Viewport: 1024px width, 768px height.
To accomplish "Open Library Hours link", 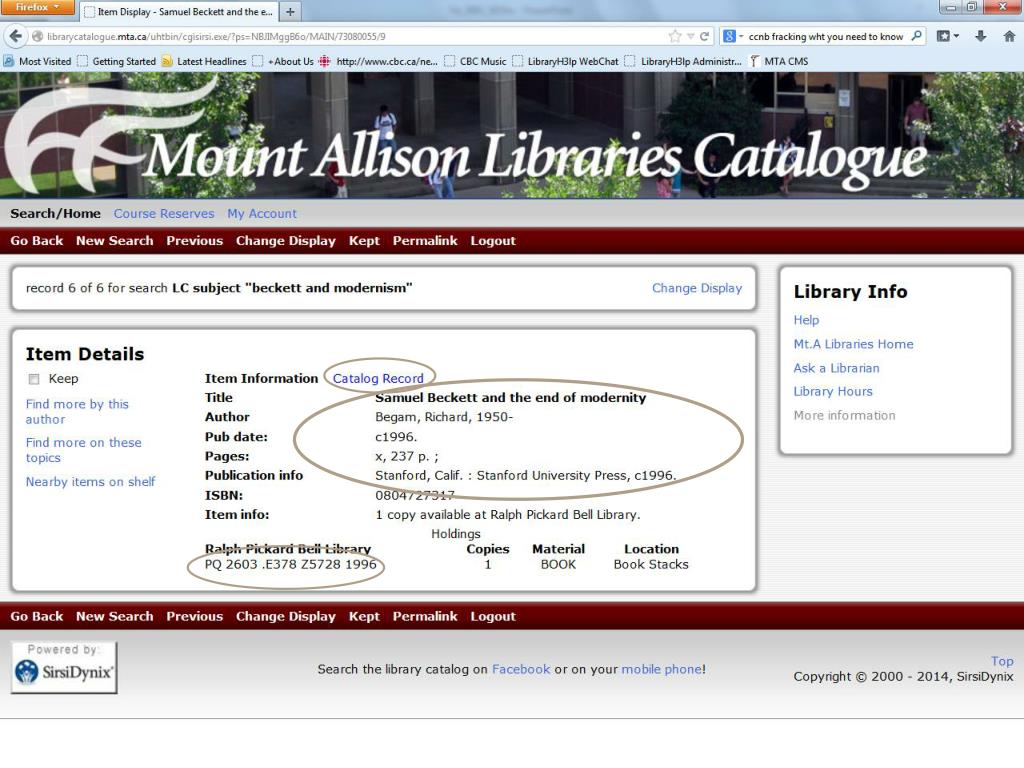I will pyautogui.click(x=833, y=392).
